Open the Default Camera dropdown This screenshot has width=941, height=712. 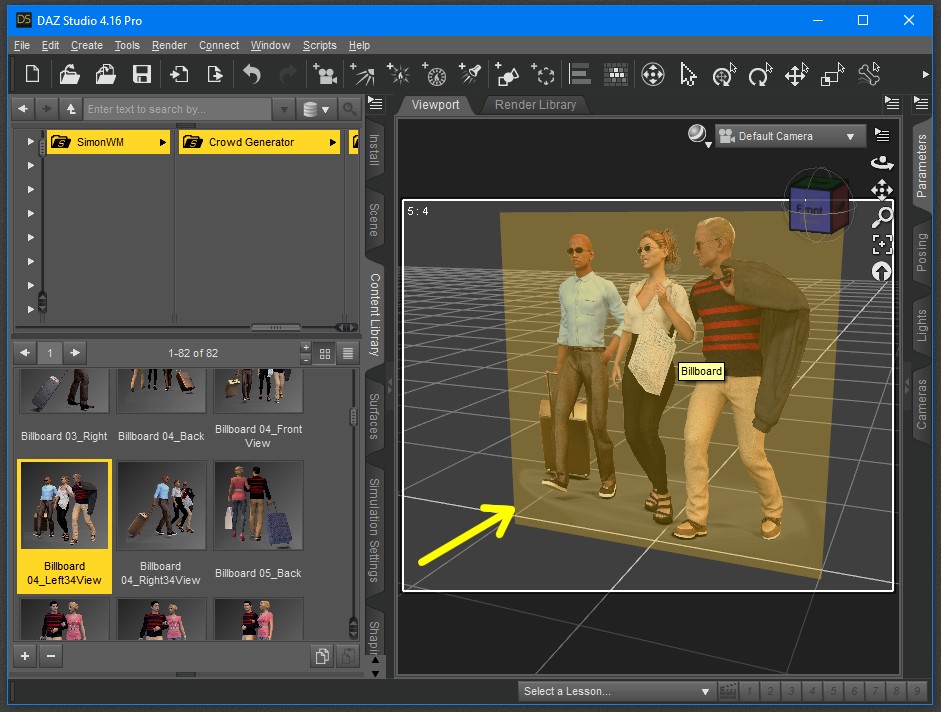(790, 136)
